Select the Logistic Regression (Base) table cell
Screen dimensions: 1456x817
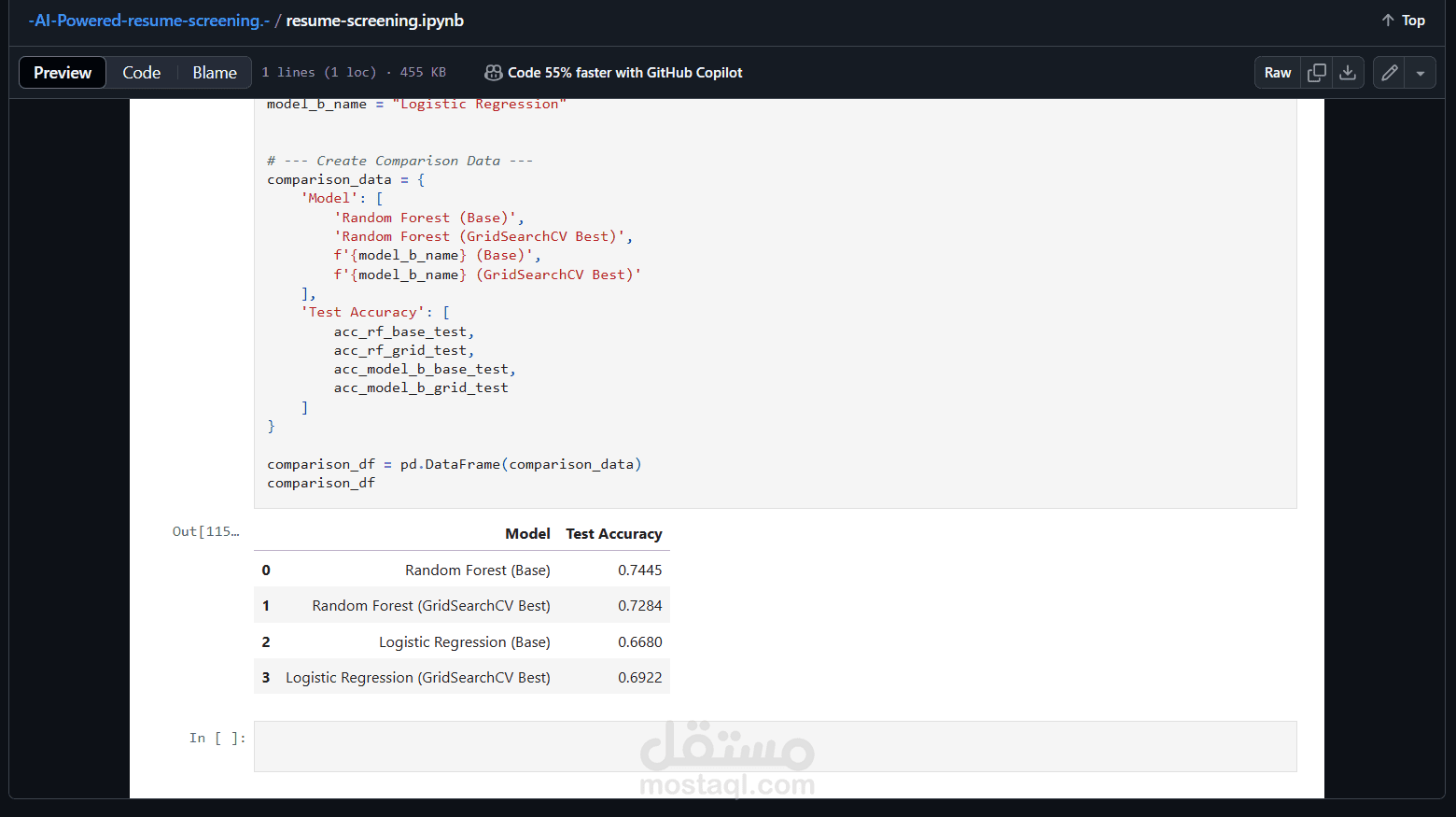(465, 642)
